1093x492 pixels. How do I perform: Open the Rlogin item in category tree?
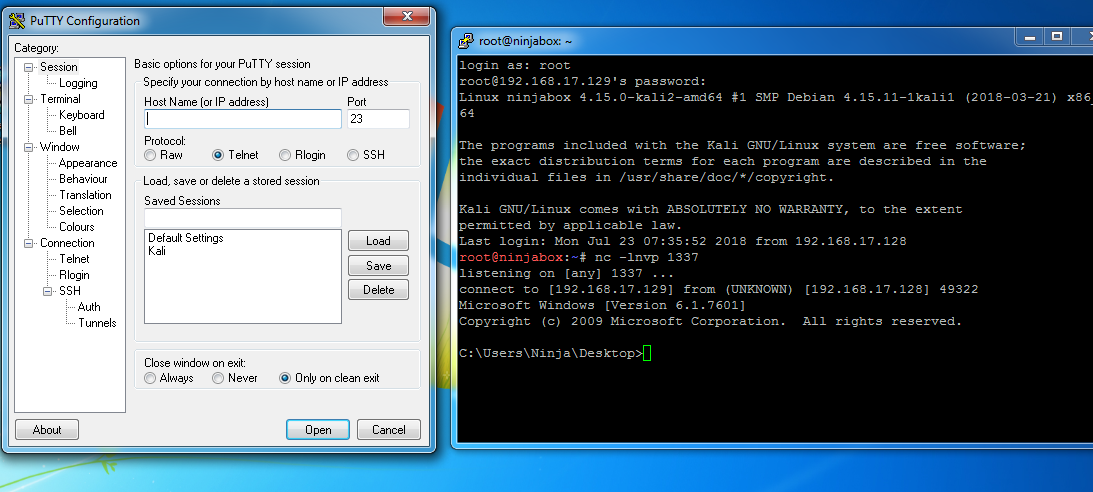[74, 275]
